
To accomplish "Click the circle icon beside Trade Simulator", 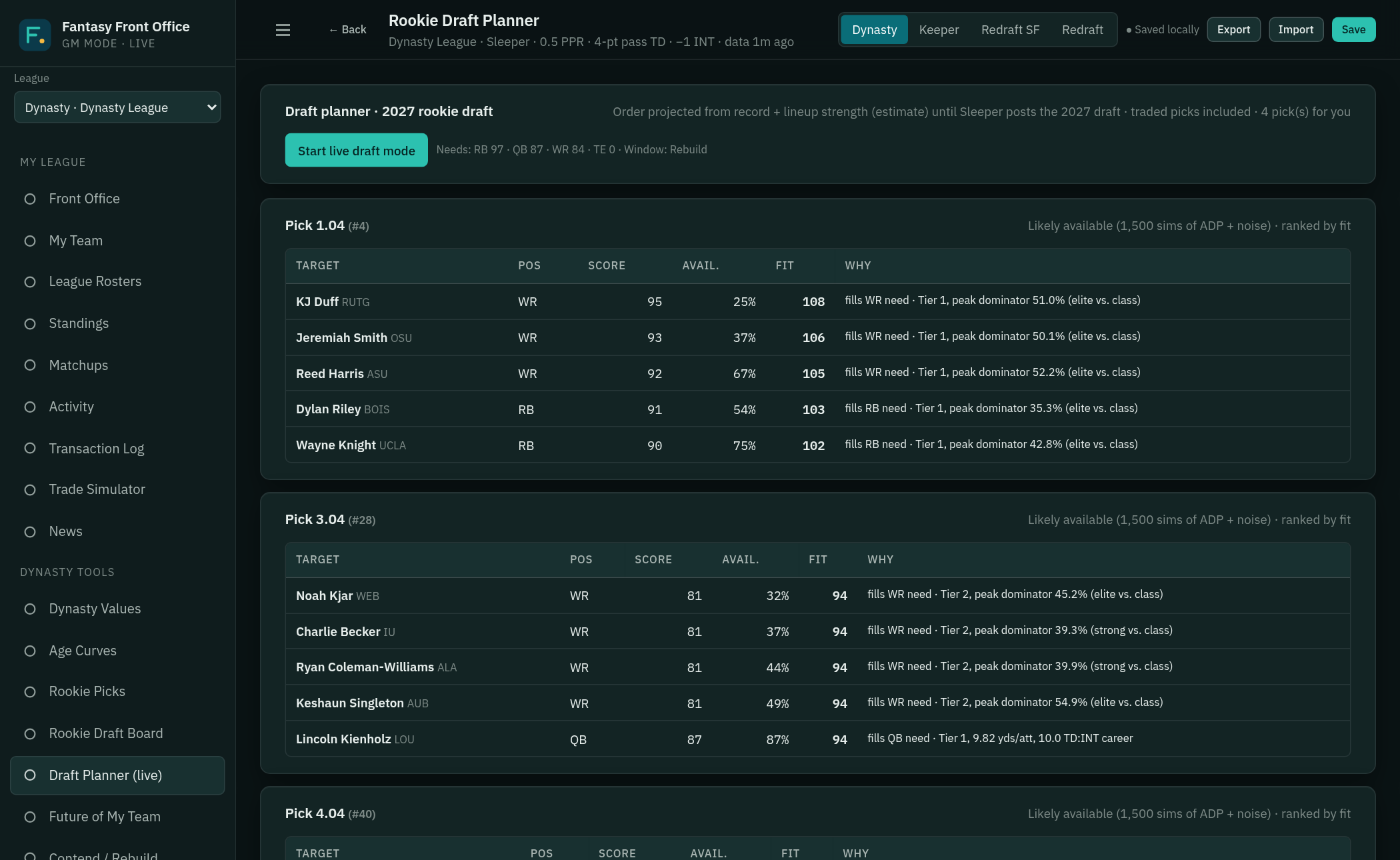I will coord(30,490).
